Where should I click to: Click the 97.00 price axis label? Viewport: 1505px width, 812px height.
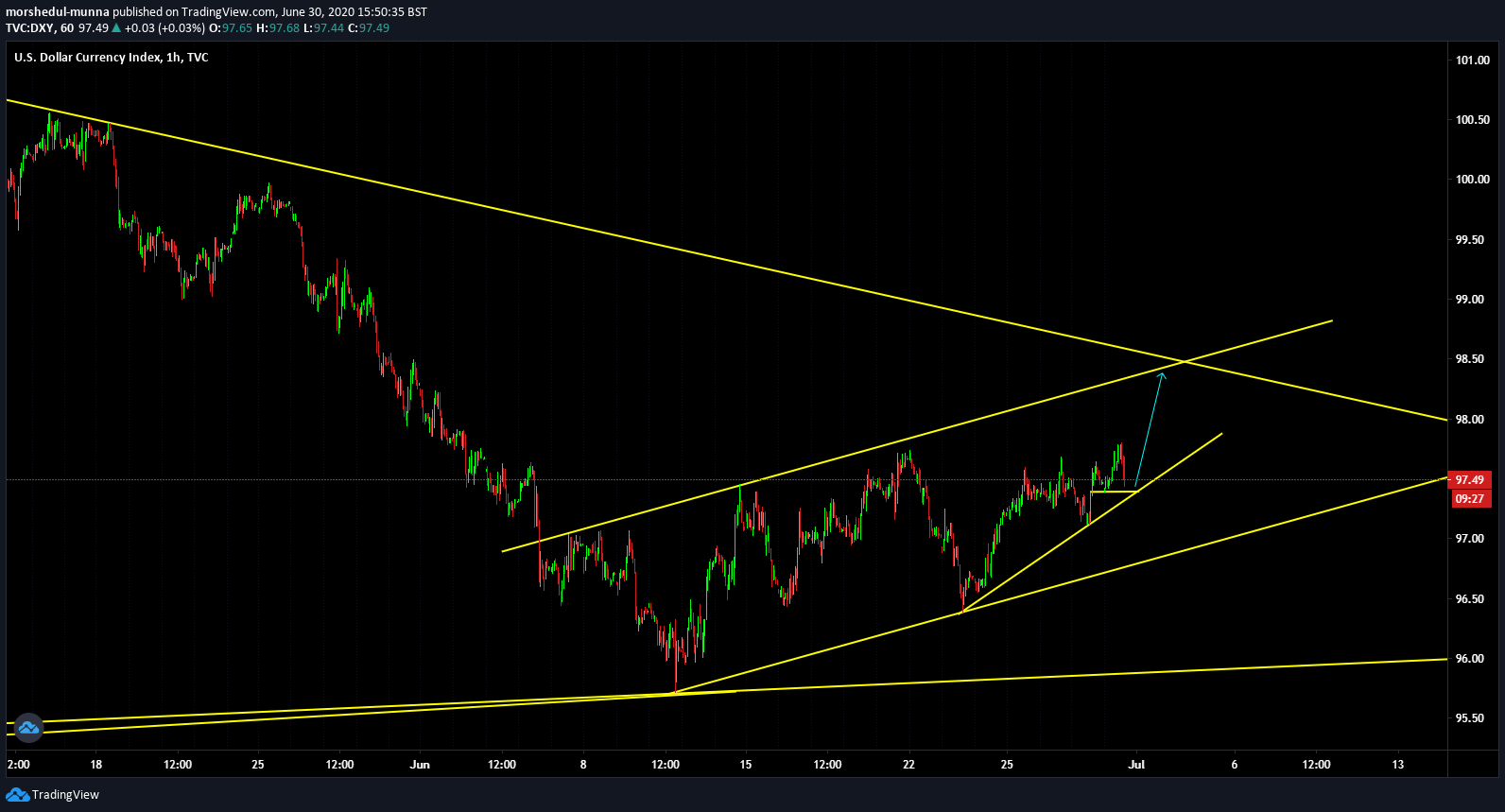(1470, 539)
